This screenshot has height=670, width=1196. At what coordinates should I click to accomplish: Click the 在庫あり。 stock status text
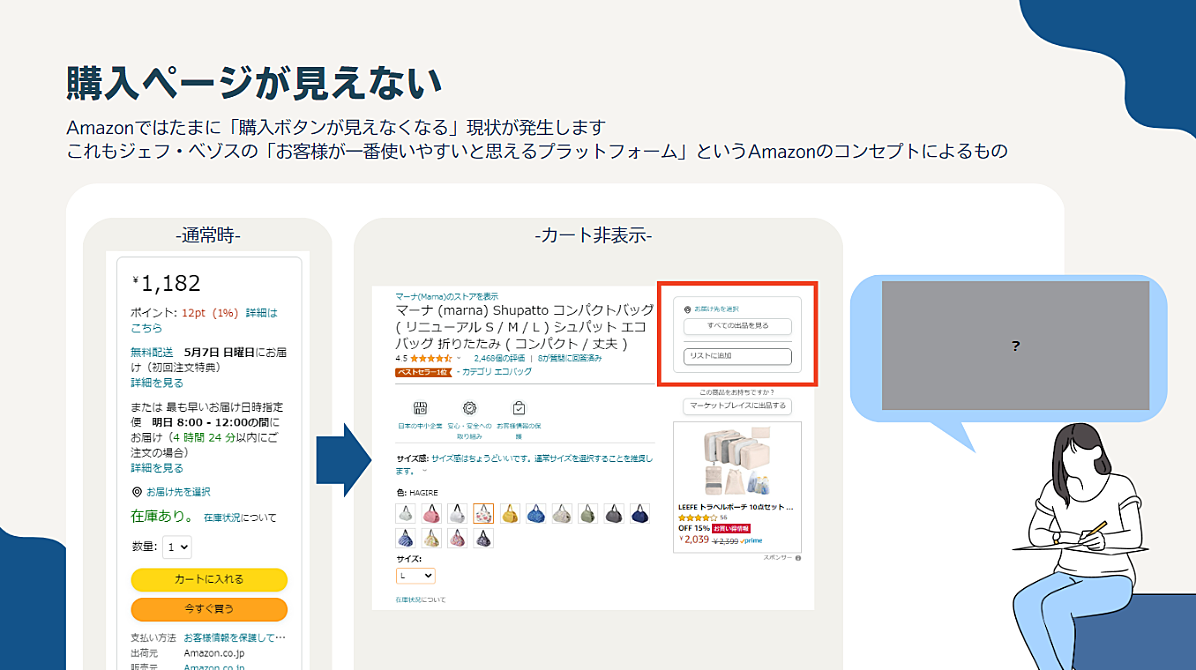tap(162, 517)
